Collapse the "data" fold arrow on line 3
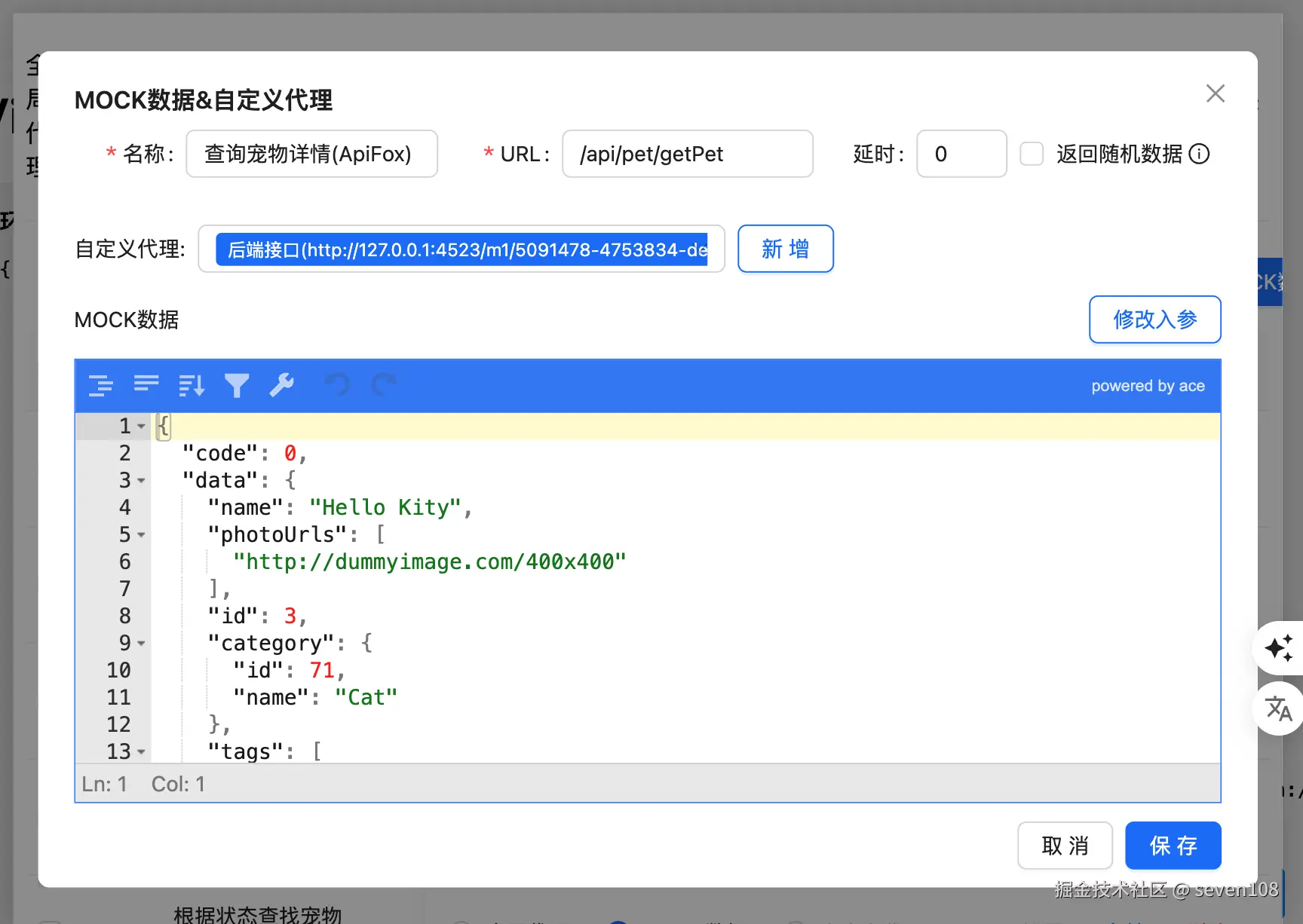 (x=141, y=481)
